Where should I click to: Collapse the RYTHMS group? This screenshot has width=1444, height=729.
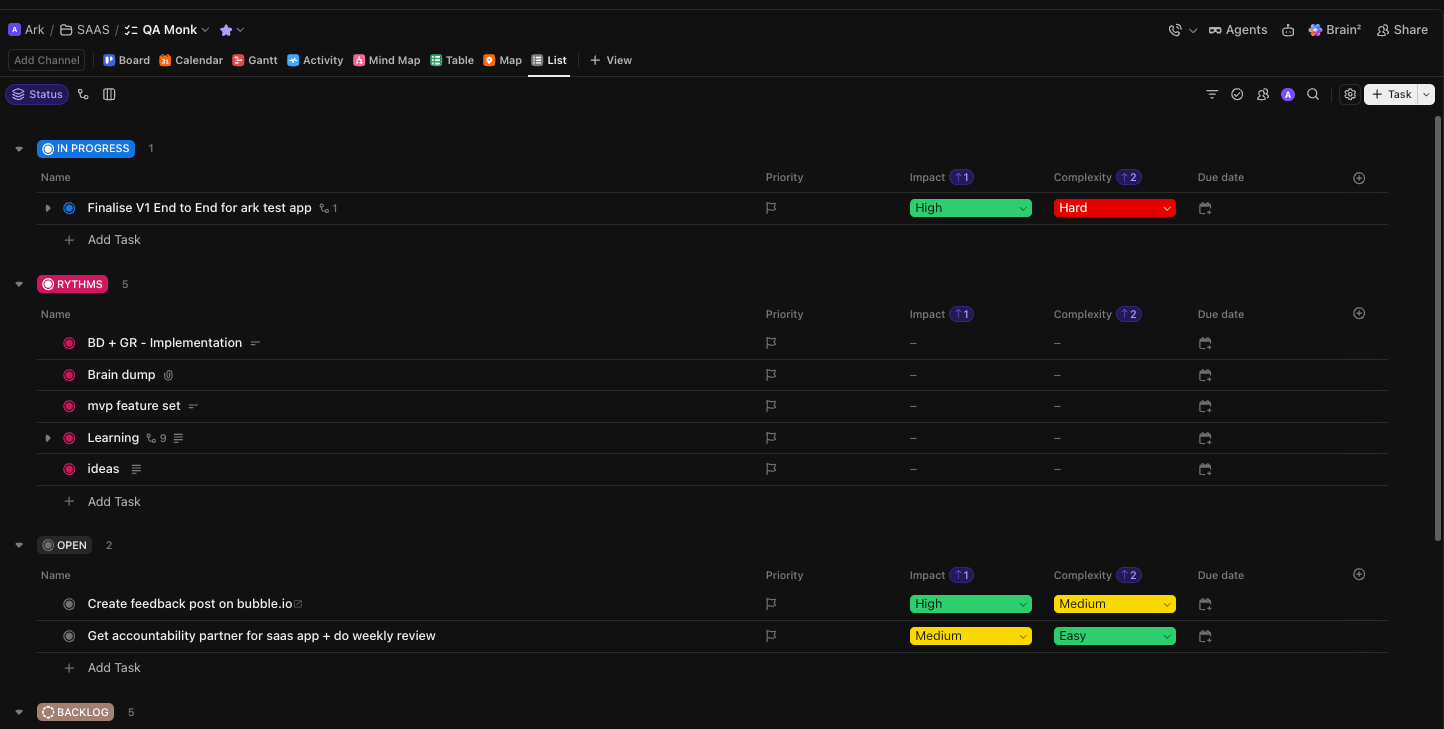point(19,284)
